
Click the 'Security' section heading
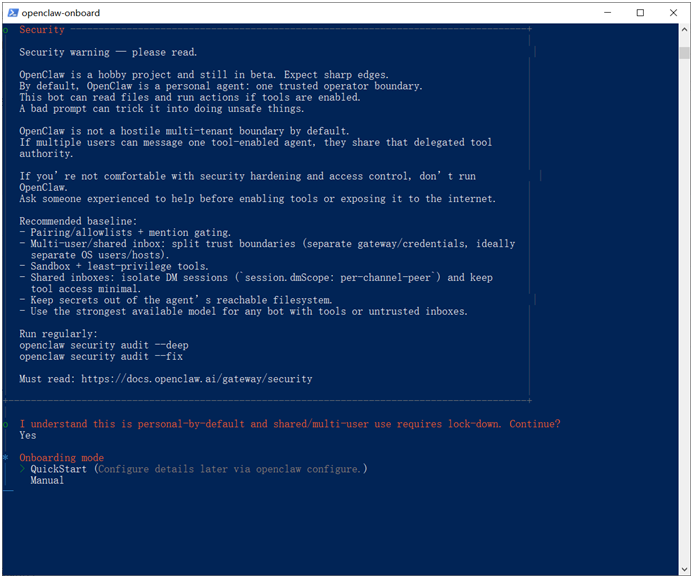point(42,30)
